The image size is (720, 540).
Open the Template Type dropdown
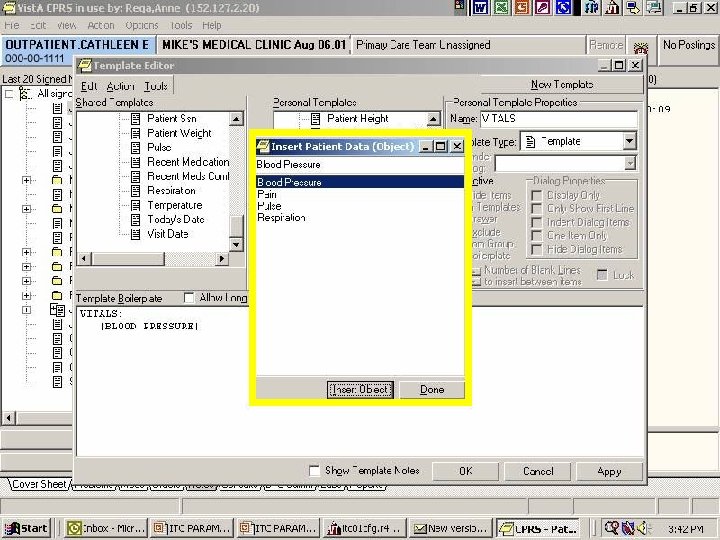click(x=630, y=141)
